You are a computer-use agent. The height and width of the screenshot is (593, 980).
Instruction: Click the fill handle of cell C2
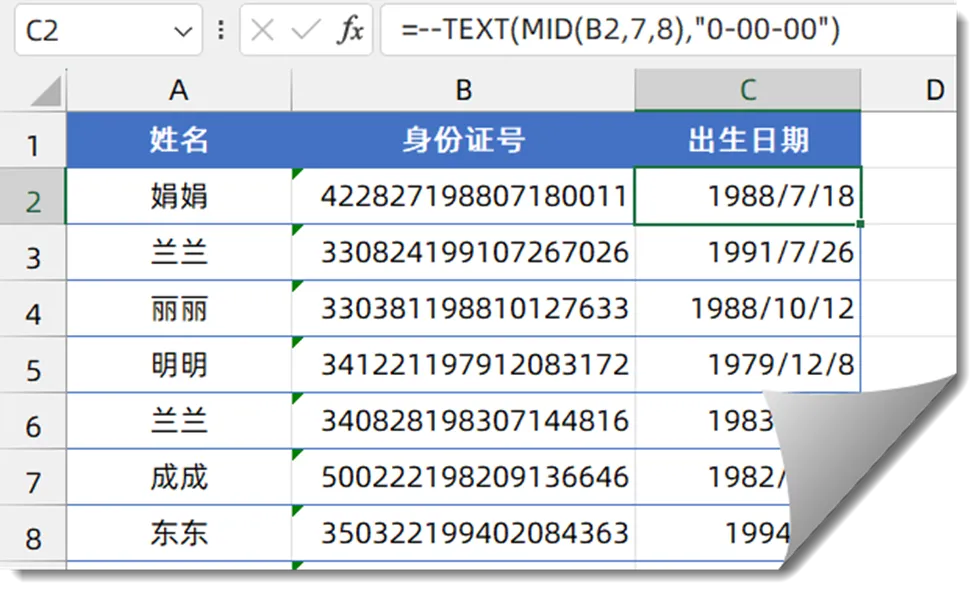860,224
